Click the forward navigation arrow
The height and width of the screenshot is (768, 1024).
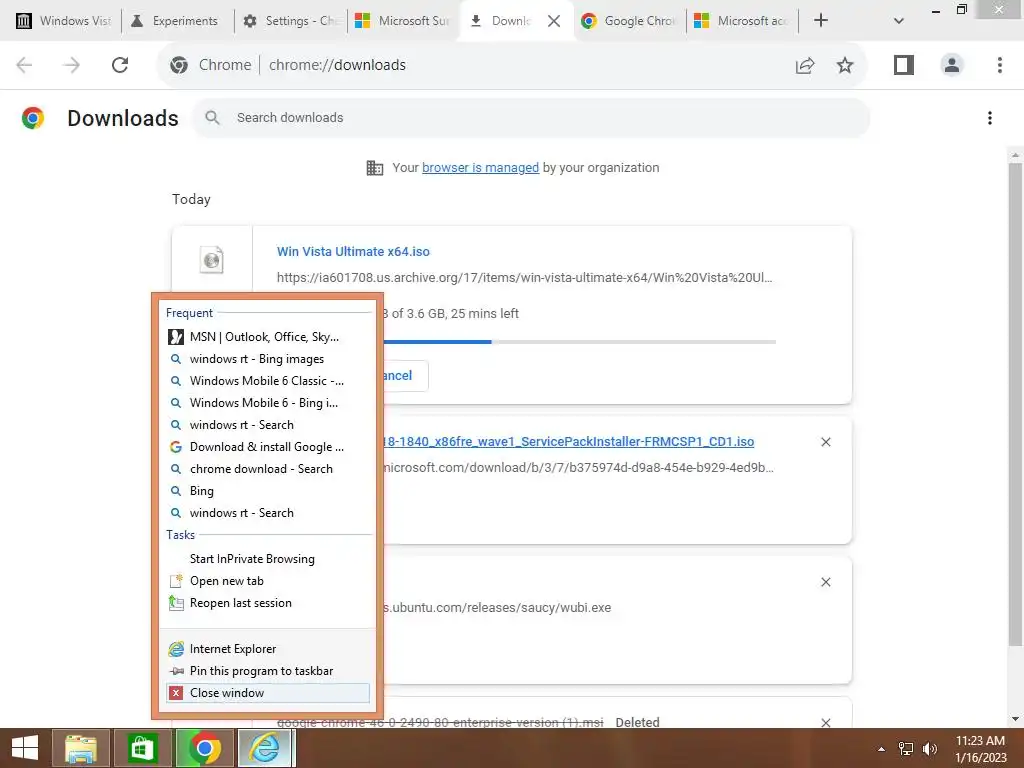(72, 65)
